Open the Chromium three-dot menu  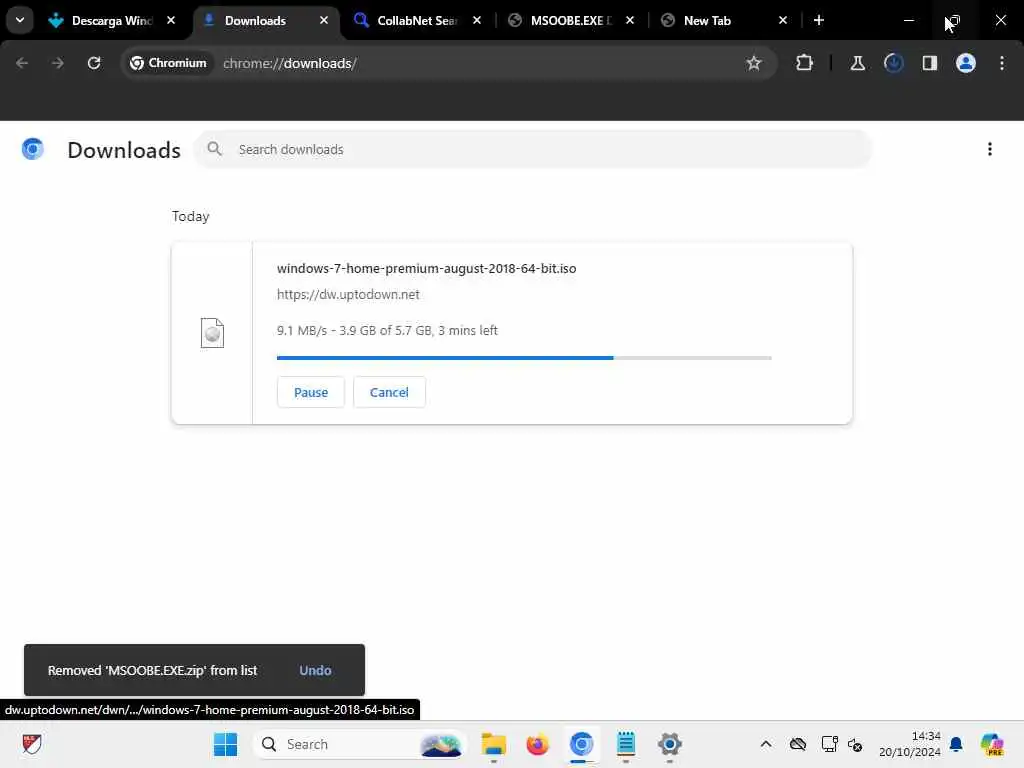1002,63
